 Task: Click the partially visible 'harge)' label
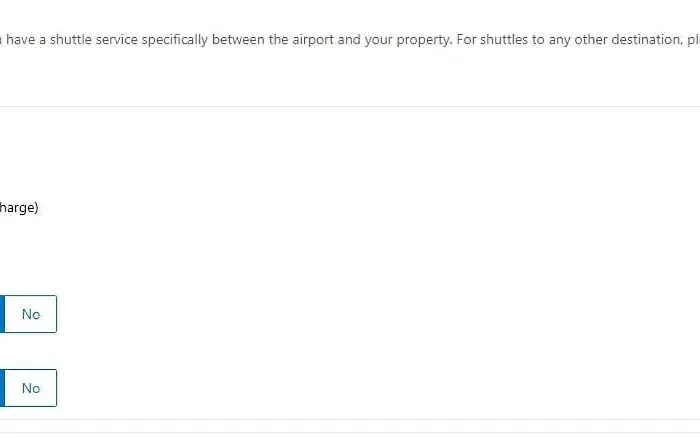[x=19, y=208]
